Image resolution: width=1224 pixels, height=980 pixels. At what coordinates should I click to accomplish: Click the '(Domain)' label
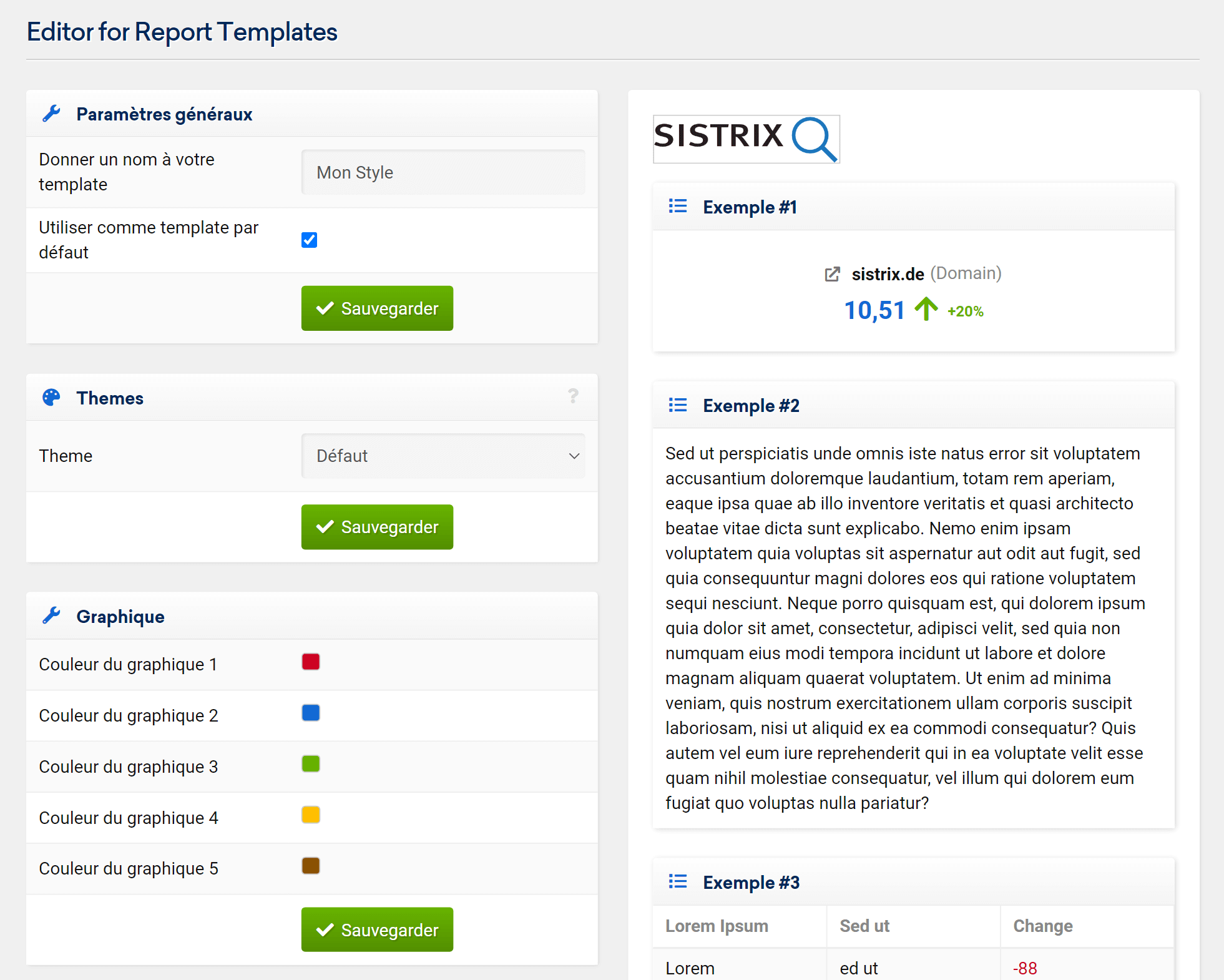point(966,273)
